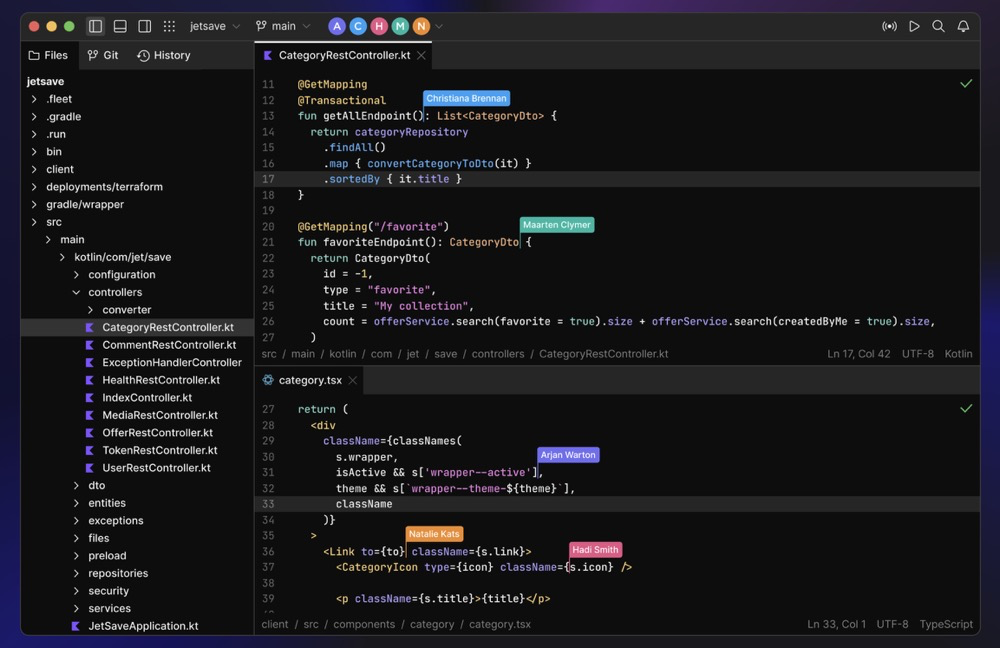Click the orange N collaborator avatar
This screenshot has width=1000, height=648.
[421, 27]
